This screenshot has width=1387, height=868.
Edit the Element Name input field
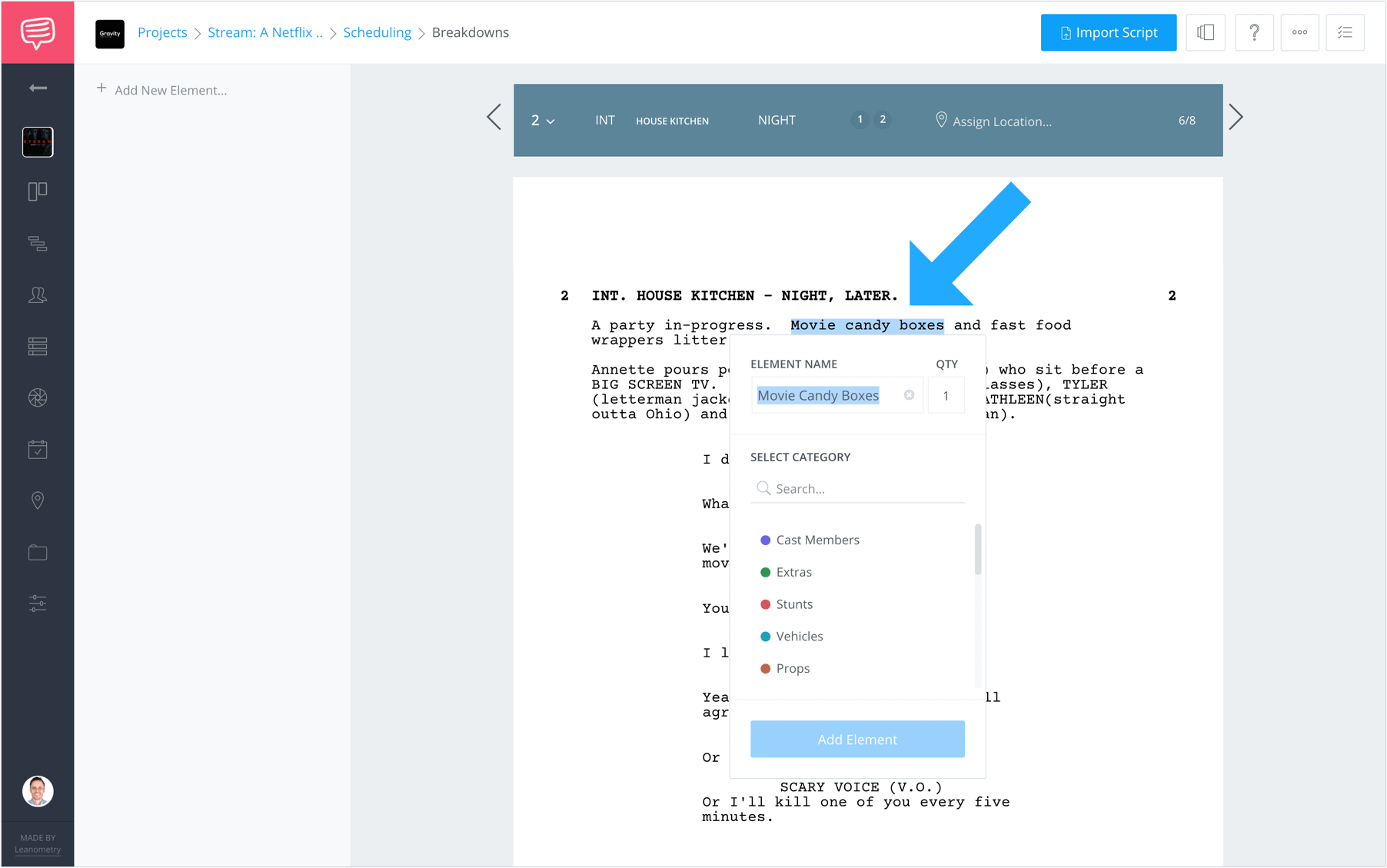[837, 395]
